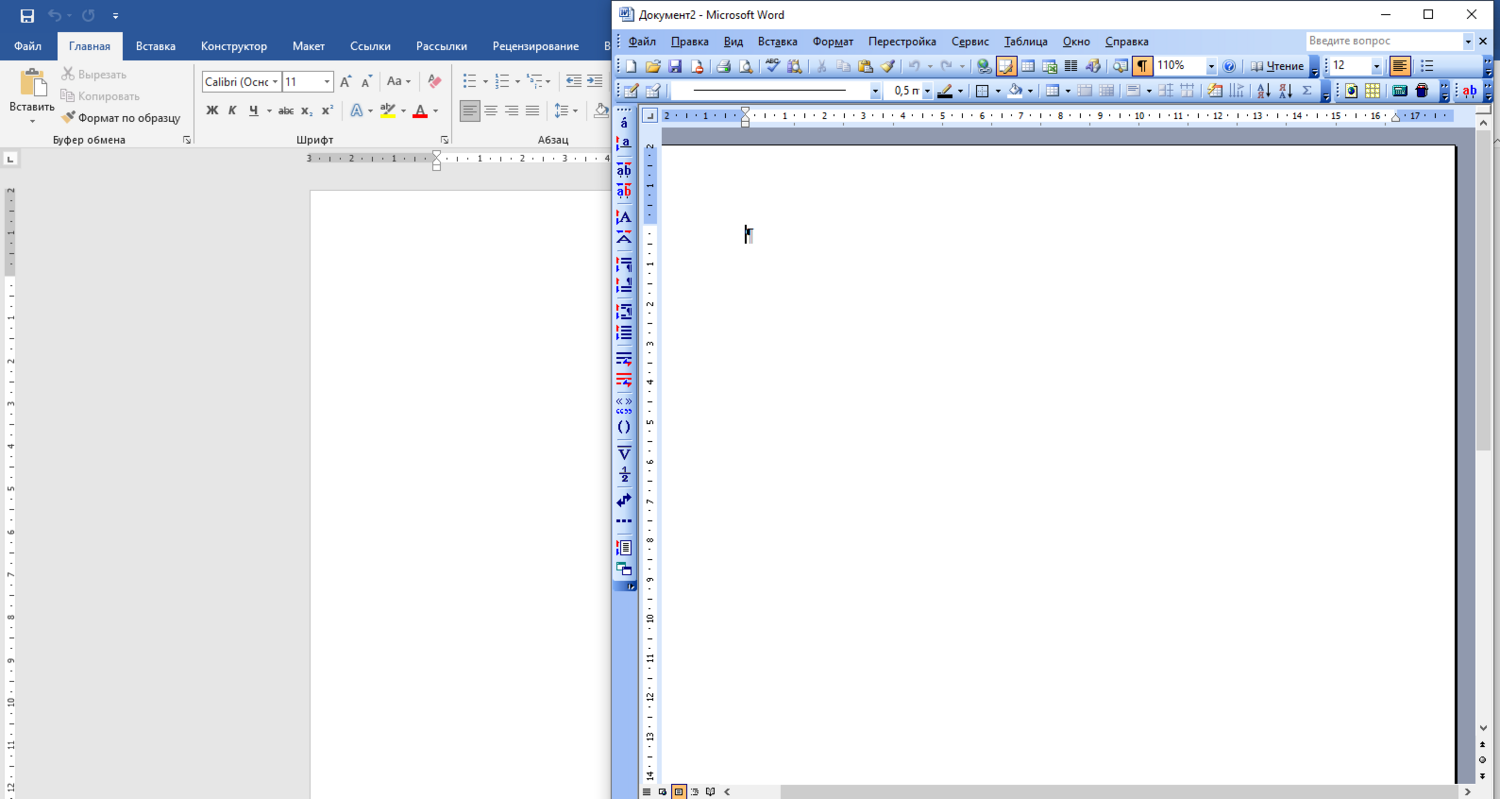Apply yellow text highlight color in ribbon
1500x799 pixels.
pyautogui.click(x=388, y=110)
